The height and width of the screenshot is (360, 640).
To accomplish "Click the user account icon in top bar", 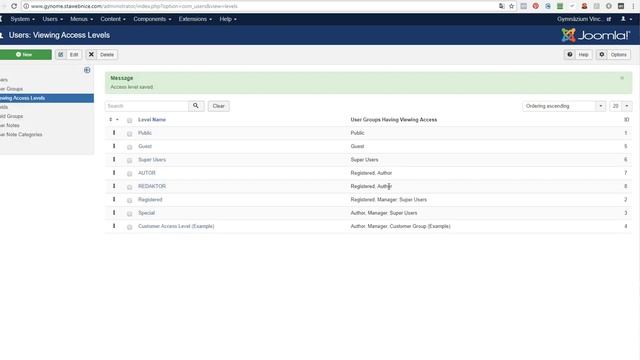I will click(626, 19).
